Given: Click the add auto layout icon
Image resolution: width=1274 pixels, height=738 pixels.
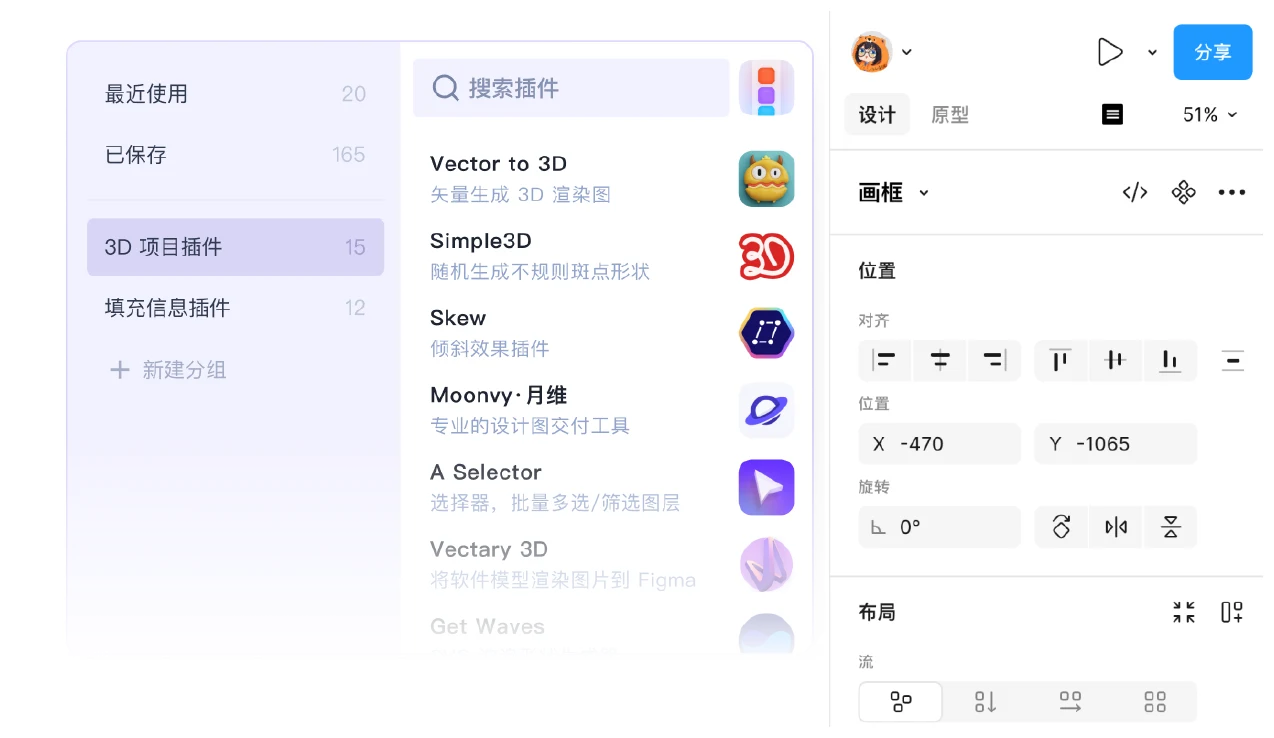Looking at the screenshot, I should pos(1232,612).
